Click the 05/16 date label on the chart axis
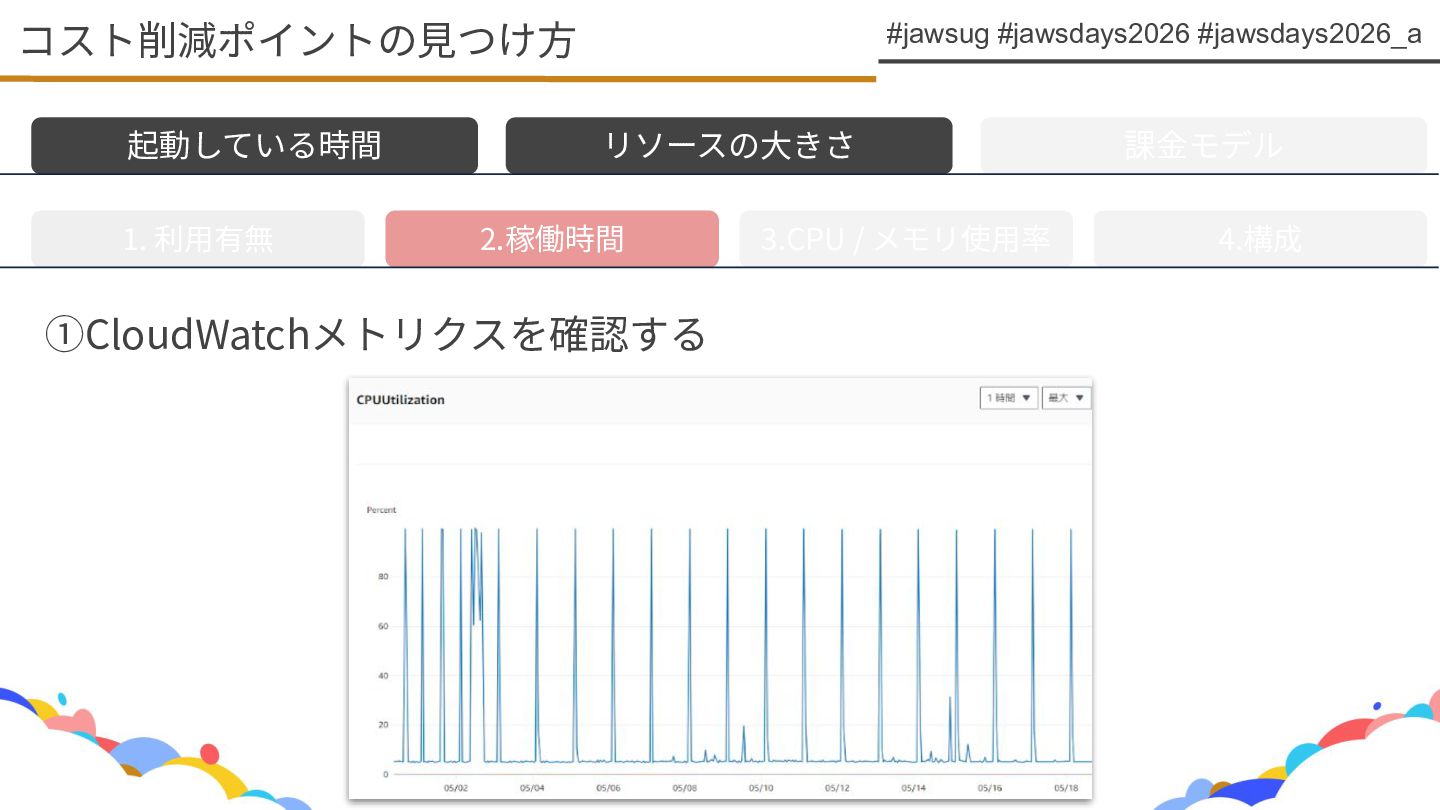The image size is (1440, 810). click(989, 788)
